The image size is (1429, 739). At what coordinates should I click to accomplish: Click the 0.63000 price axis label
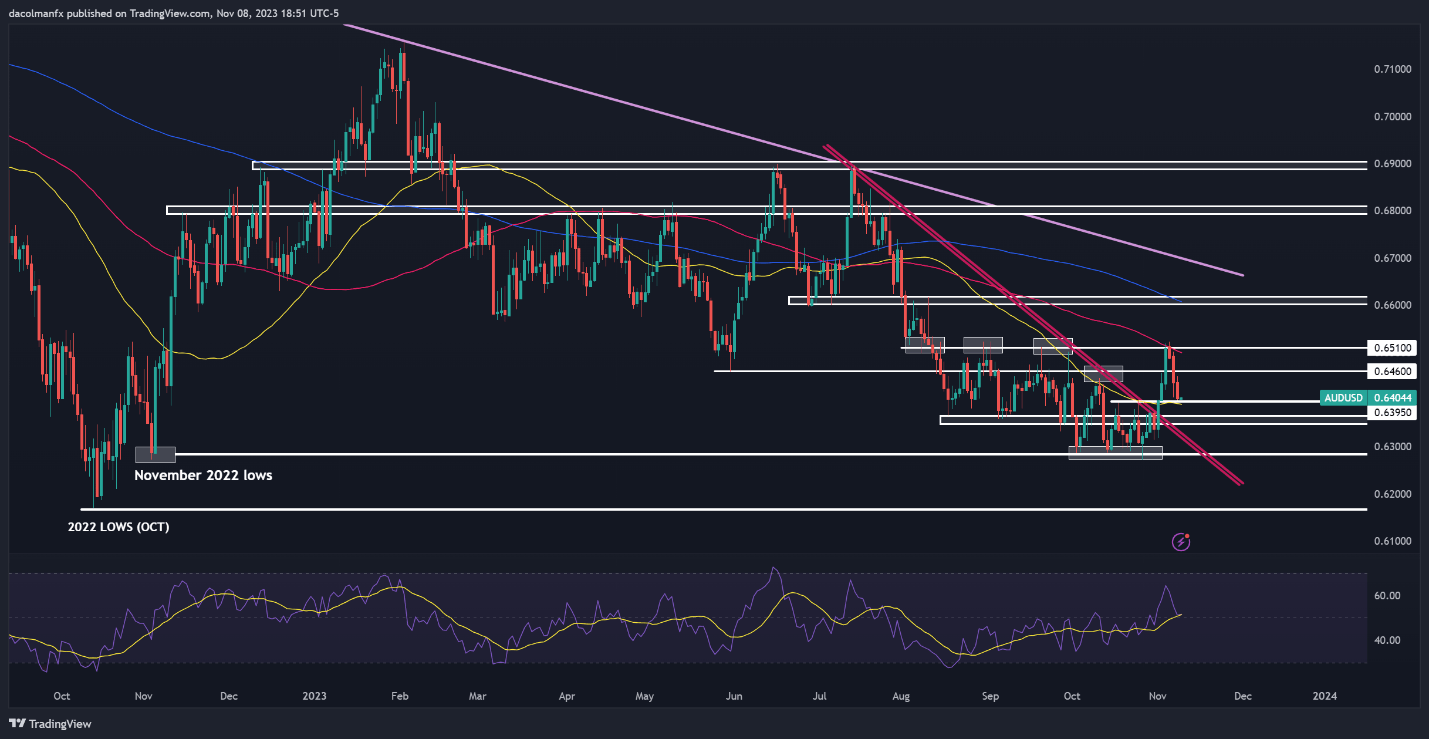pyautogui.click(x=1392, y=447)
